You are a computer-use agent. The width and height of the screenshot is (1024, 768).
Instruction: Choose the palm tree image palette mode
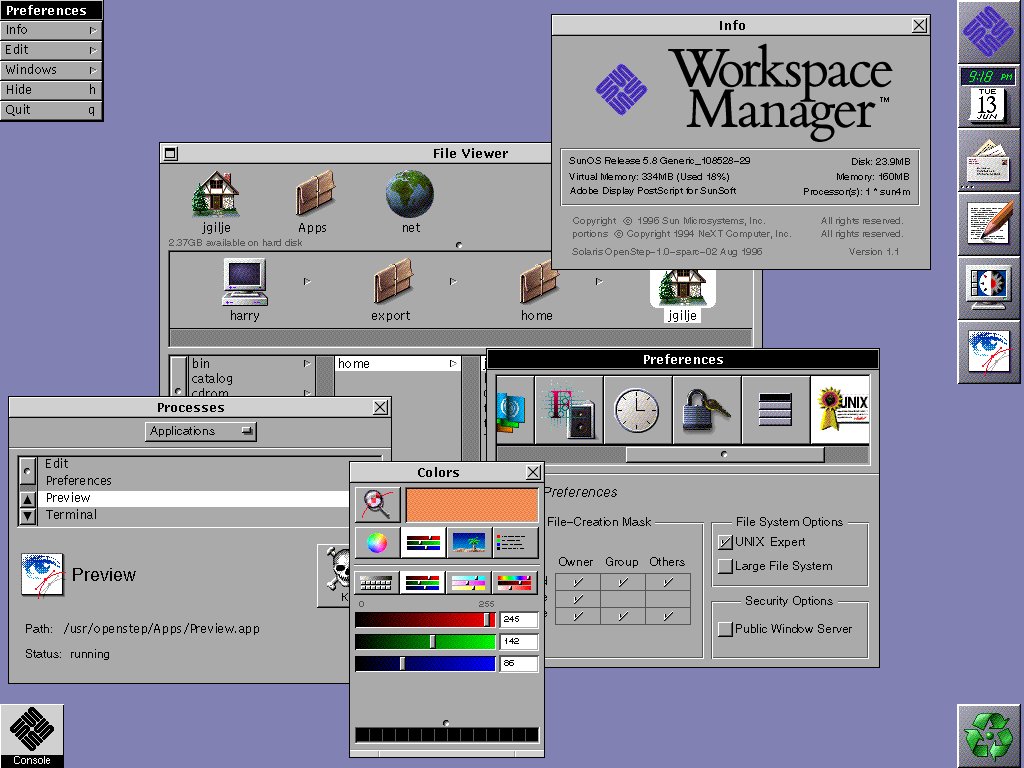(469, 543)
